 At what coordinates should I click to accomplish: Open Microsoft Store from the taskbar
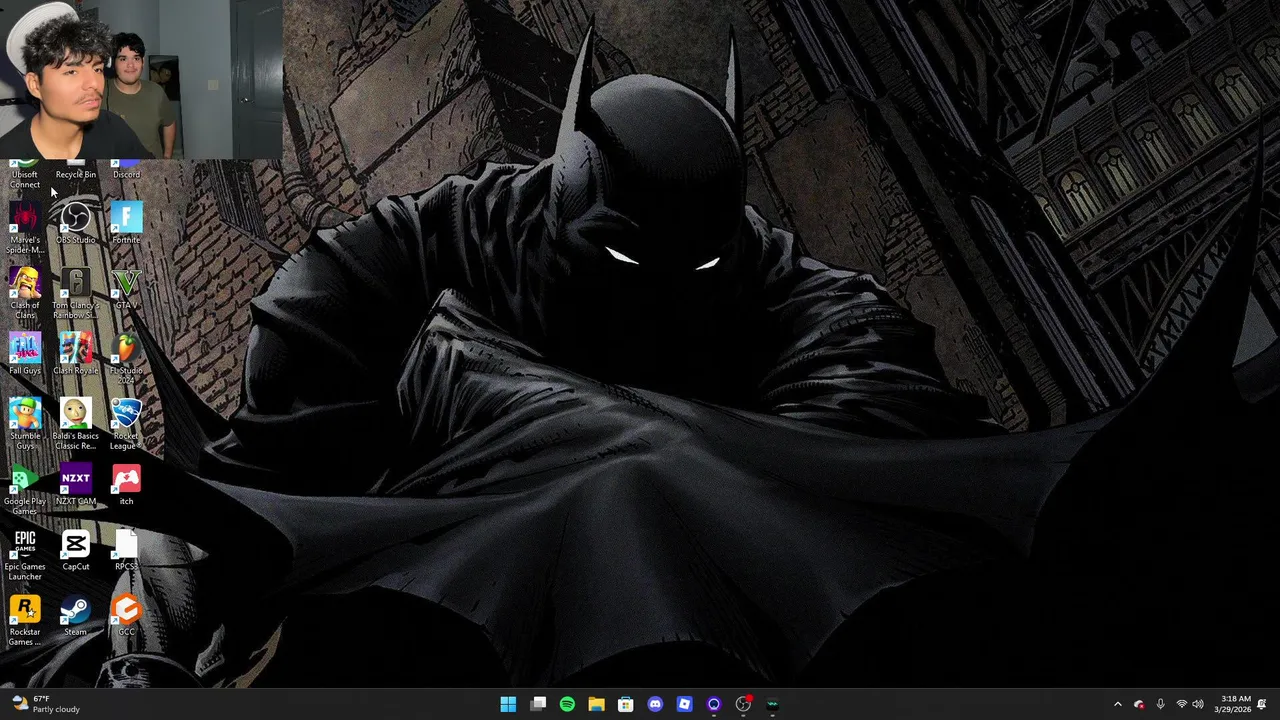(626, 704)
